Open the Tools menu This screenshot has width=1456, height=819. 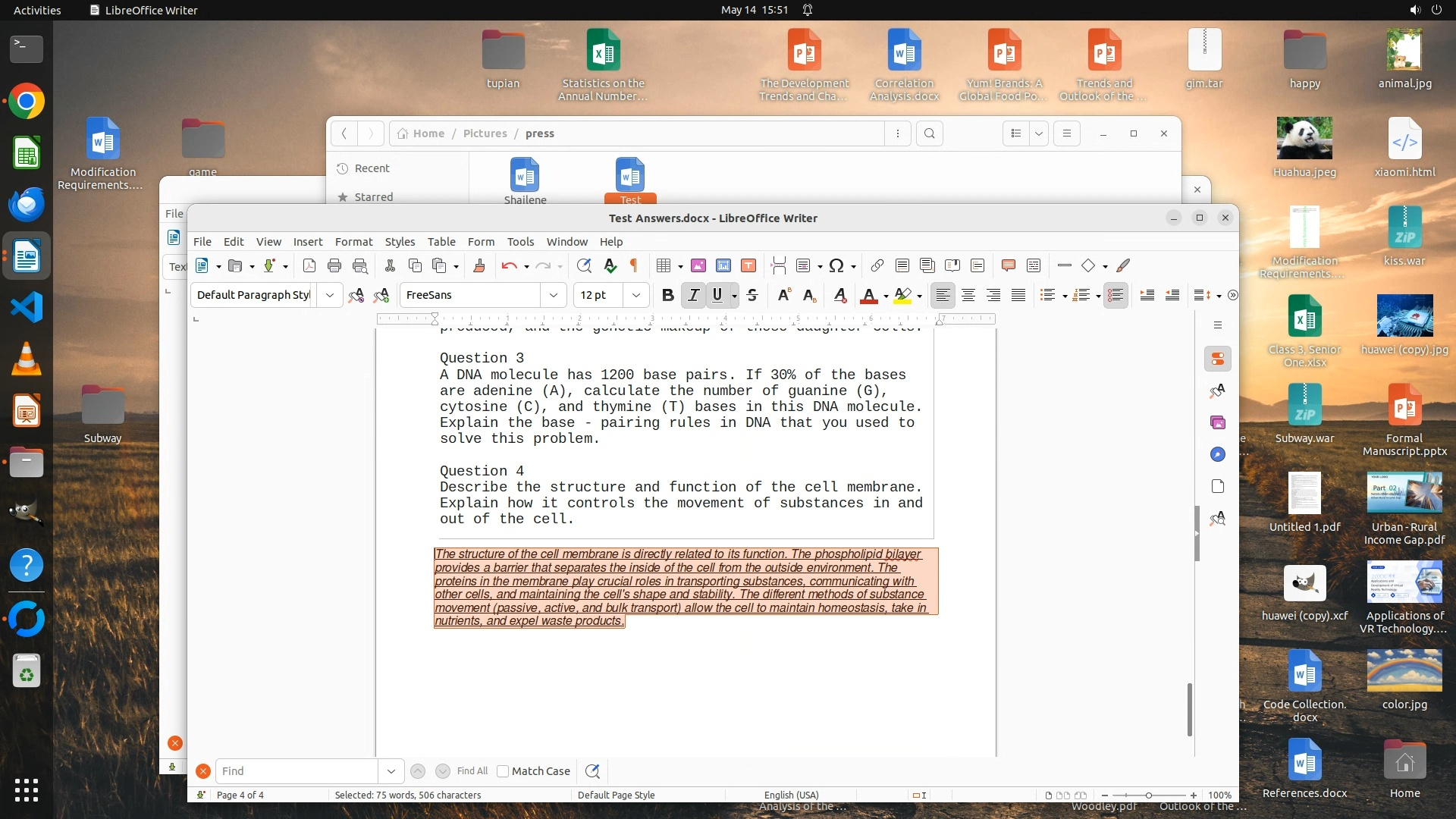coord(520,242)
